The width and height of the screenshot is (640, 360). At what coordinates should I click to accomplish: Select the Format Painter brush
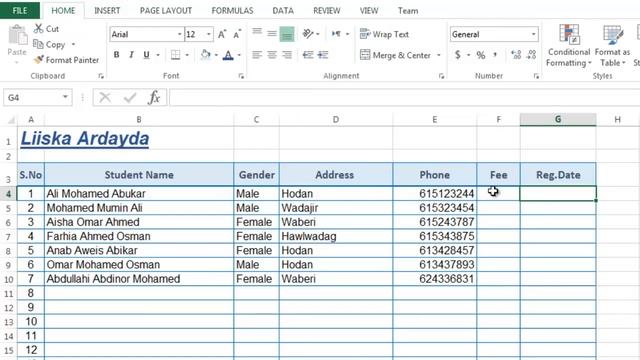pyautogui.click(x=38, y=60)
